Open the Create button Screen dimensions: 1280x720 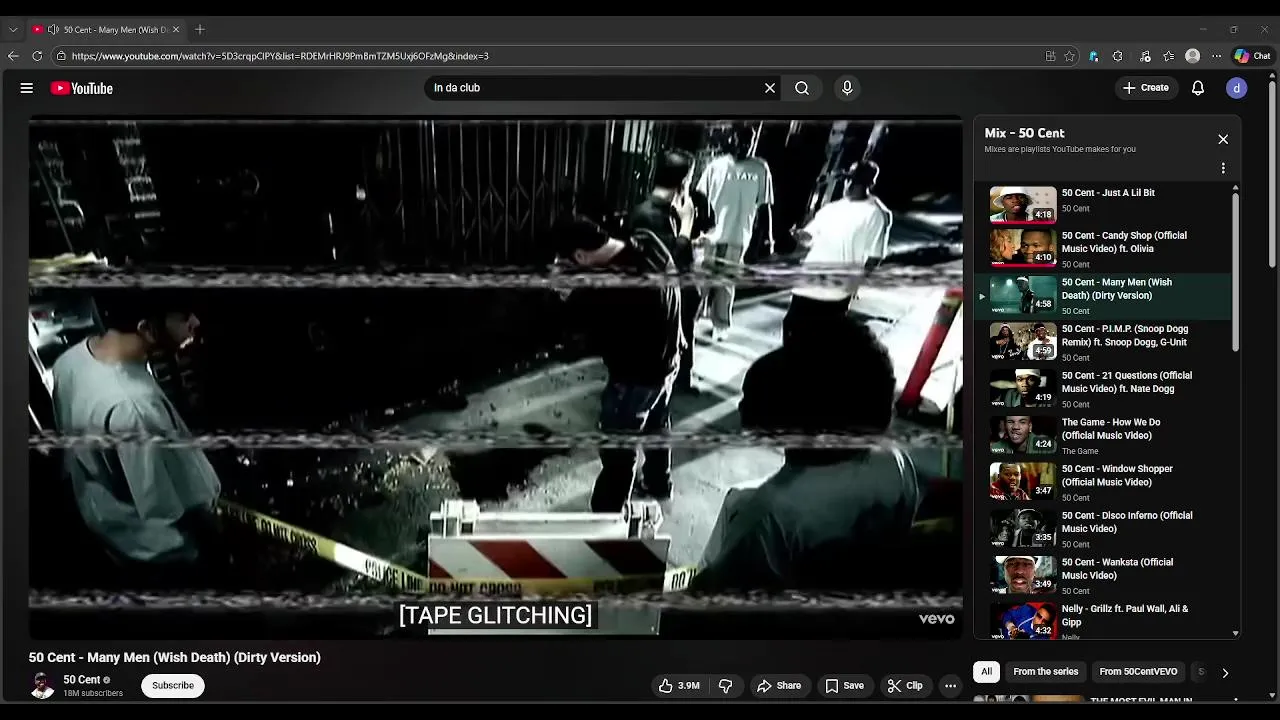1145,88
